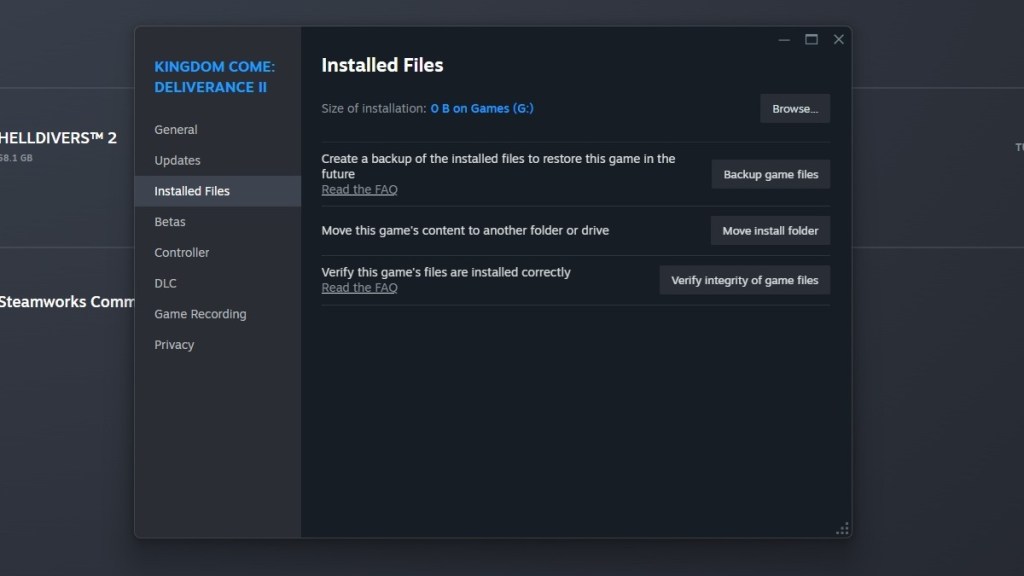The image size is (1024, 576).
Task: Maximize the properties window
Action: pyautogui.click(x=811, y=40)
